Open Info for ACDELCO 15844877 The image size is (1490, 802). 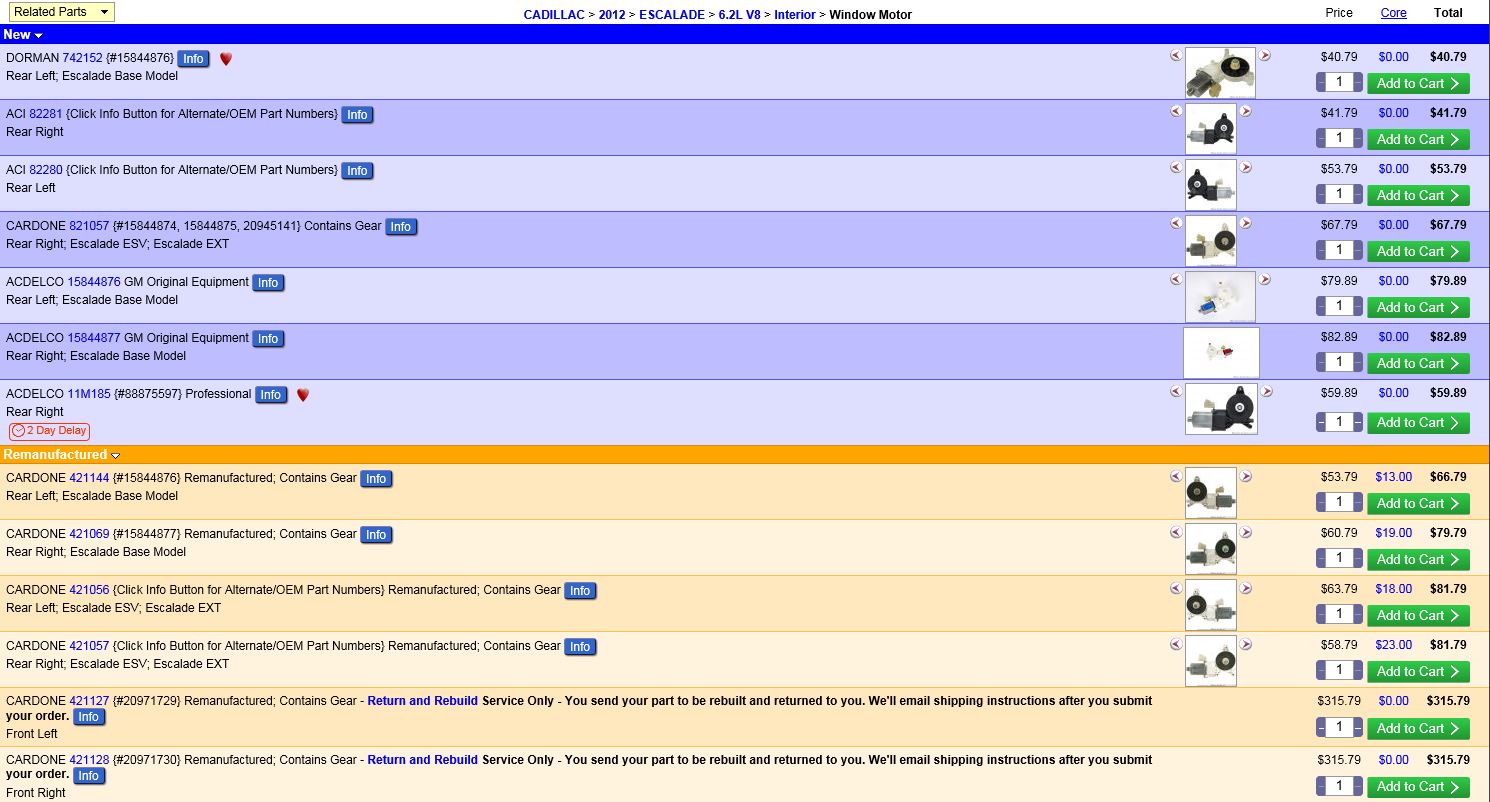pos(267,339)
